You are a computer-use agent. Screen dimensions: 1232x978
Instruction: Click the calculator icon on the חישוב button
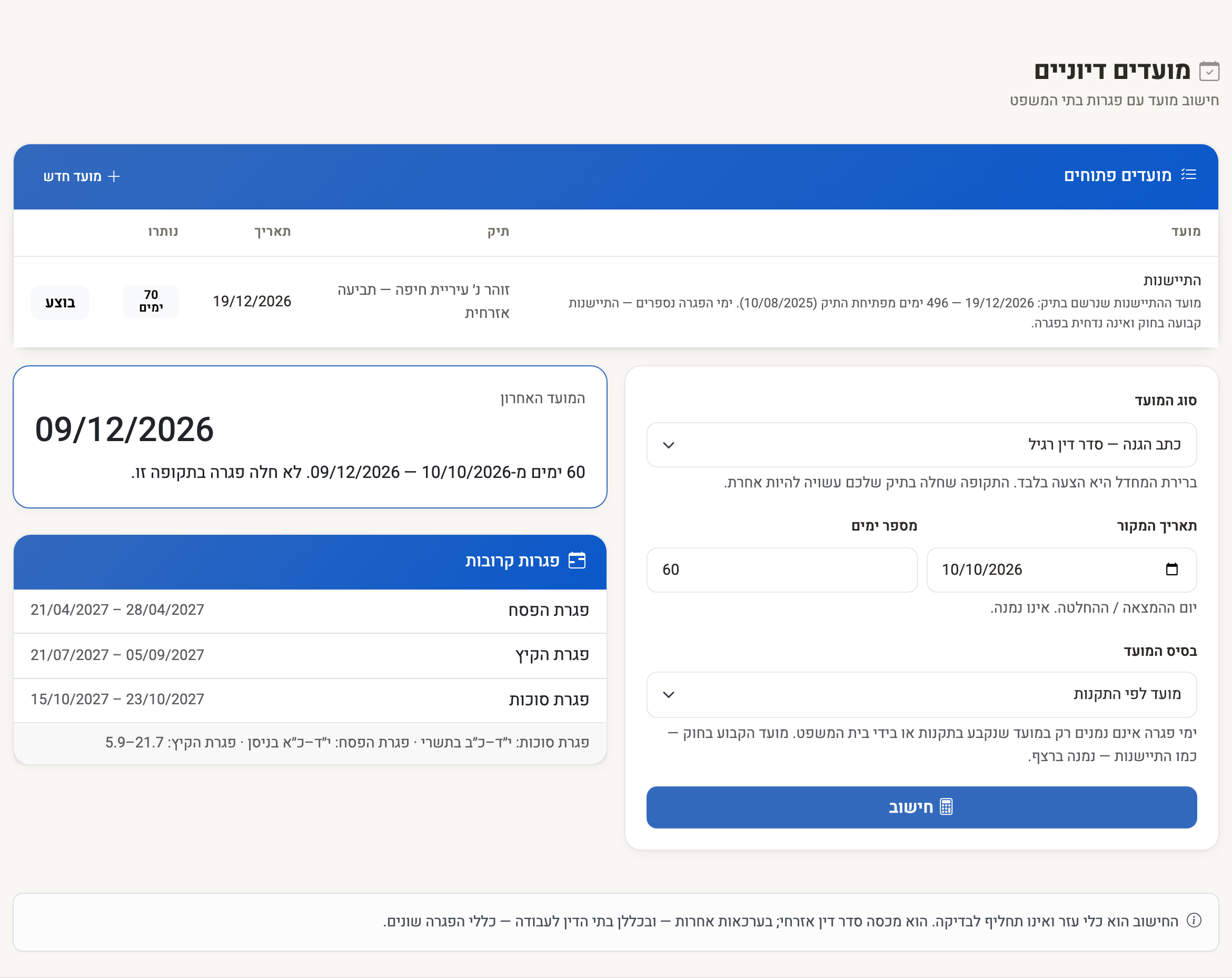(946, 806)
